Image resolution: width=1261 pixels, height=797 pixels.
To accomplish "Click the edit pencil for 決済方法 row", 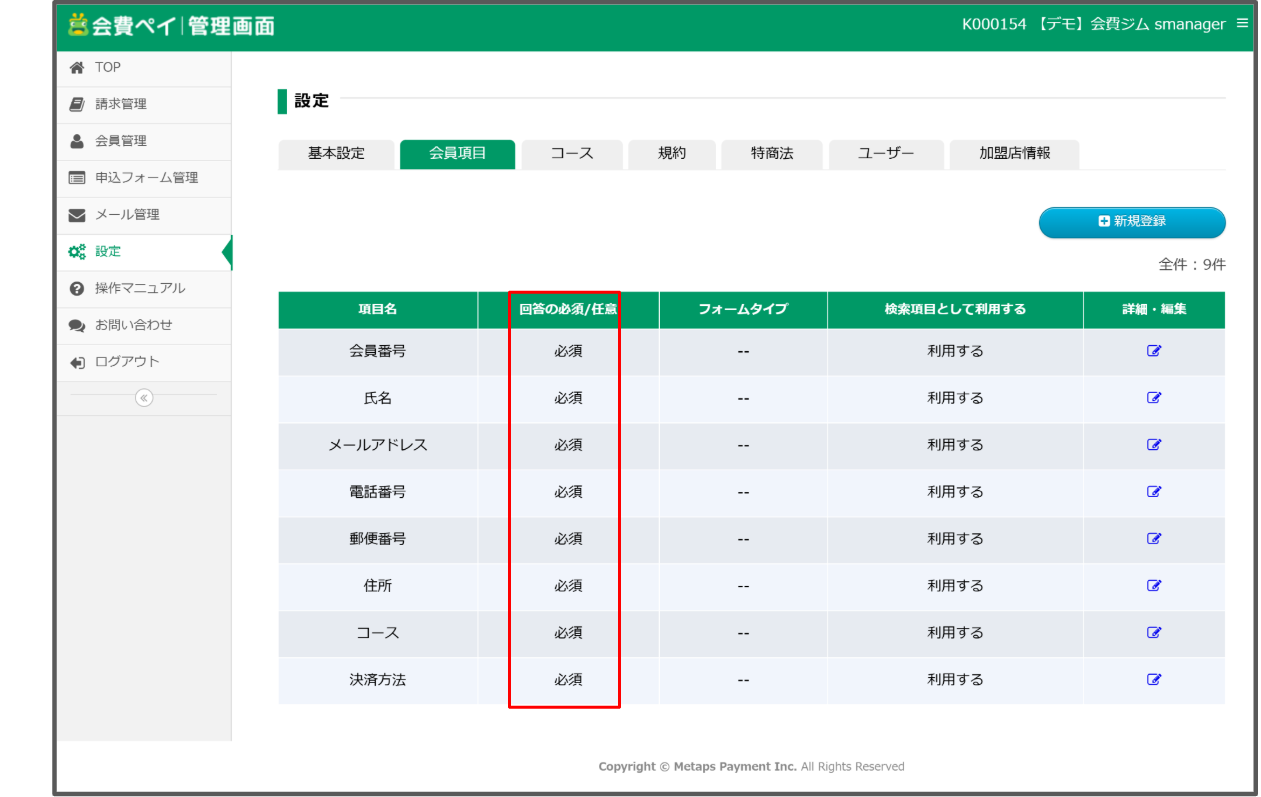I will [x=1154, y=679].
